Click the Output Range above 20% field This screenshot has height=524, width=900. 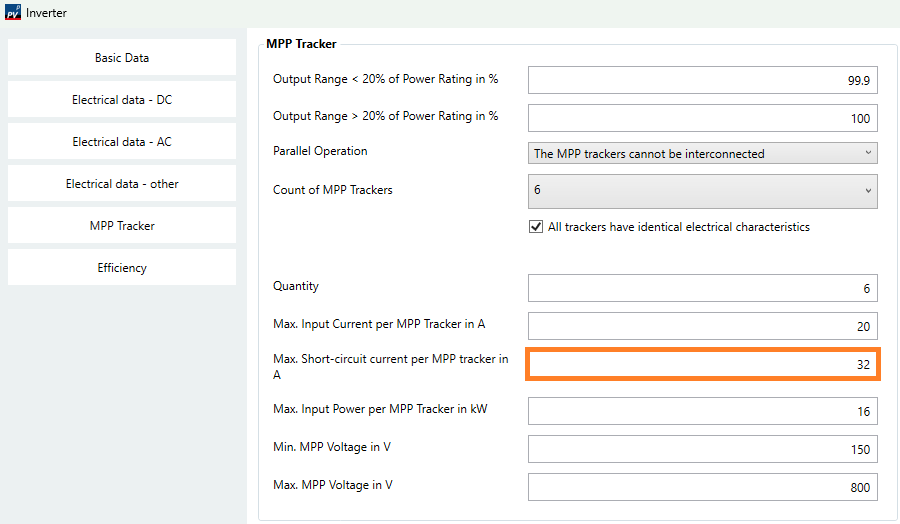tap(702, 117)
